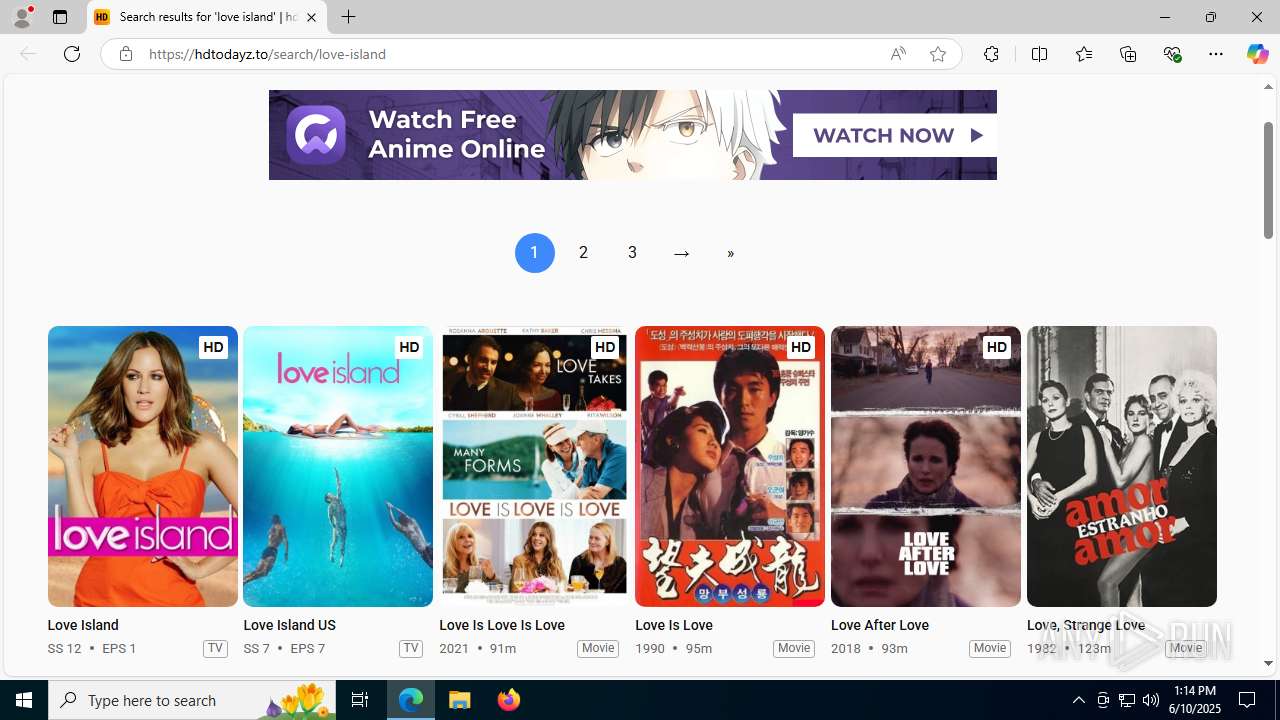The image size is (1280, 720).
Task: Open Task View on taskbar
Action: pos(360,700)
